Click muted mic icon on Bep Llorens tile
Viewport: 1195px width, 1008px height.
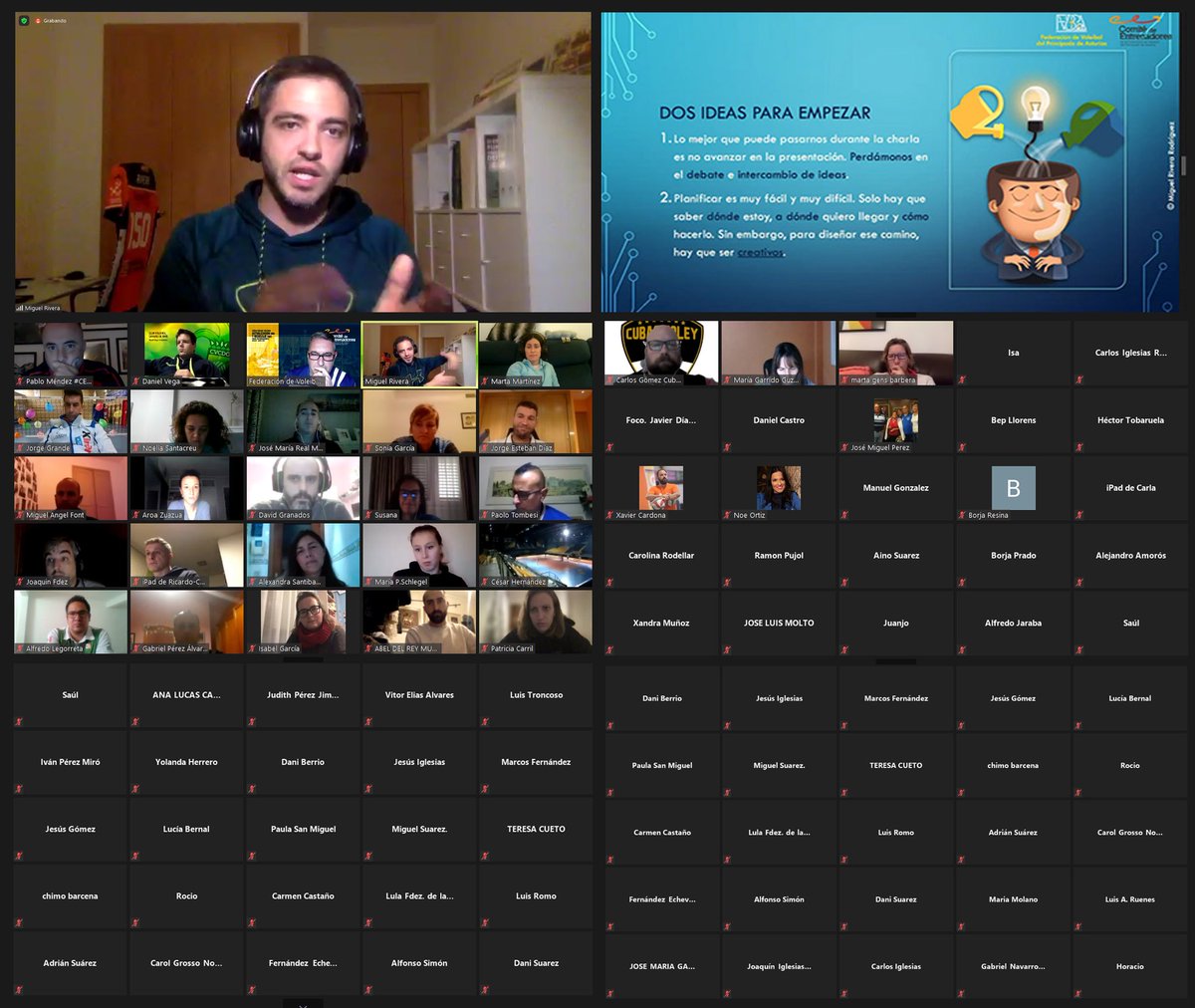962,447
